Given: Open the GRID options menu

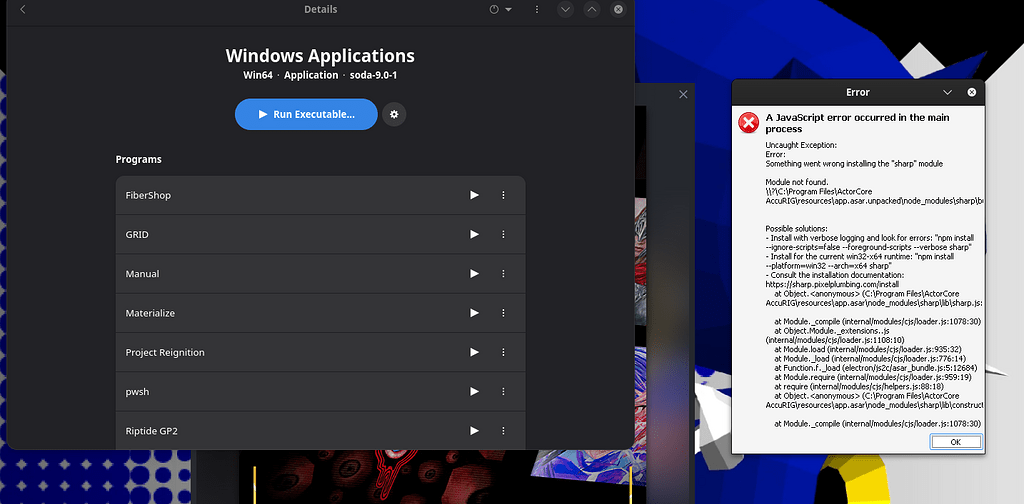Looking at the screenshot, I should (x=504, y=234).
